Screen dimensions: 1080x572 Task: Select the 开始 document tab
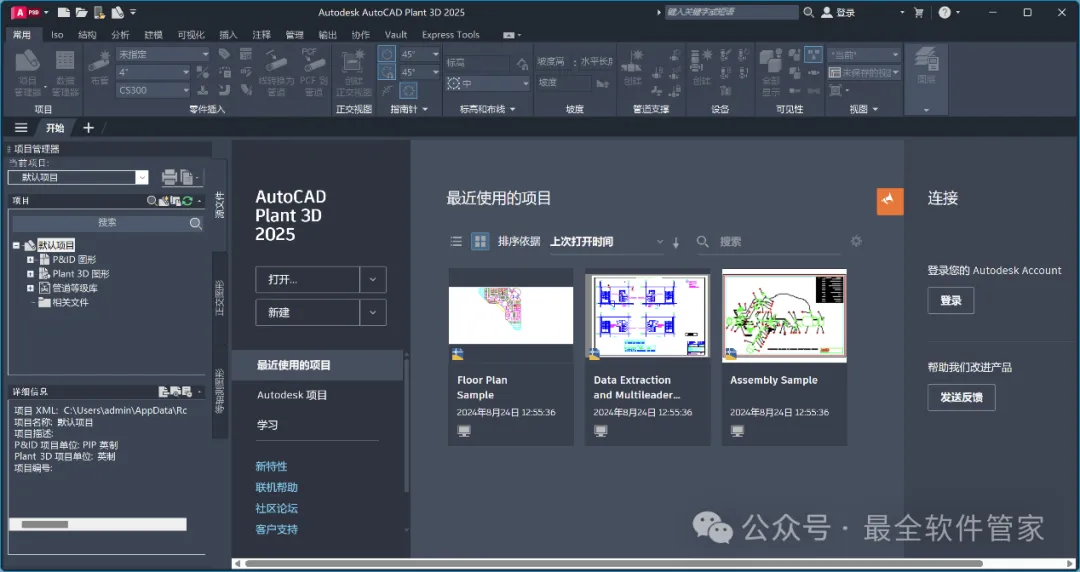pyautogui.click(x=55, y=127)
